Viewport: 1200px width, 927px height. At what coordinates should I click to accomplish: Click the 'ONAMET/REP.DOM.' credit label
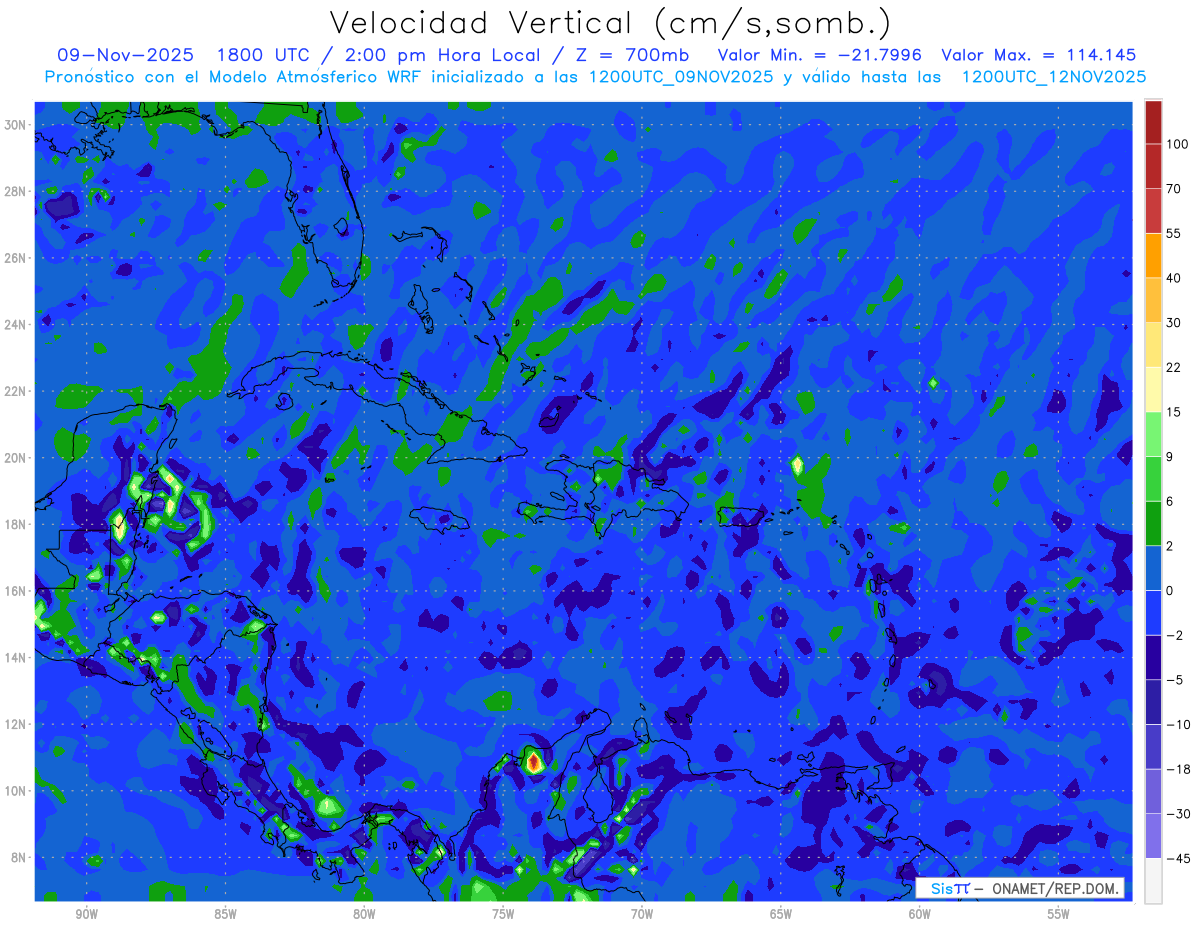coord(1057,888)
